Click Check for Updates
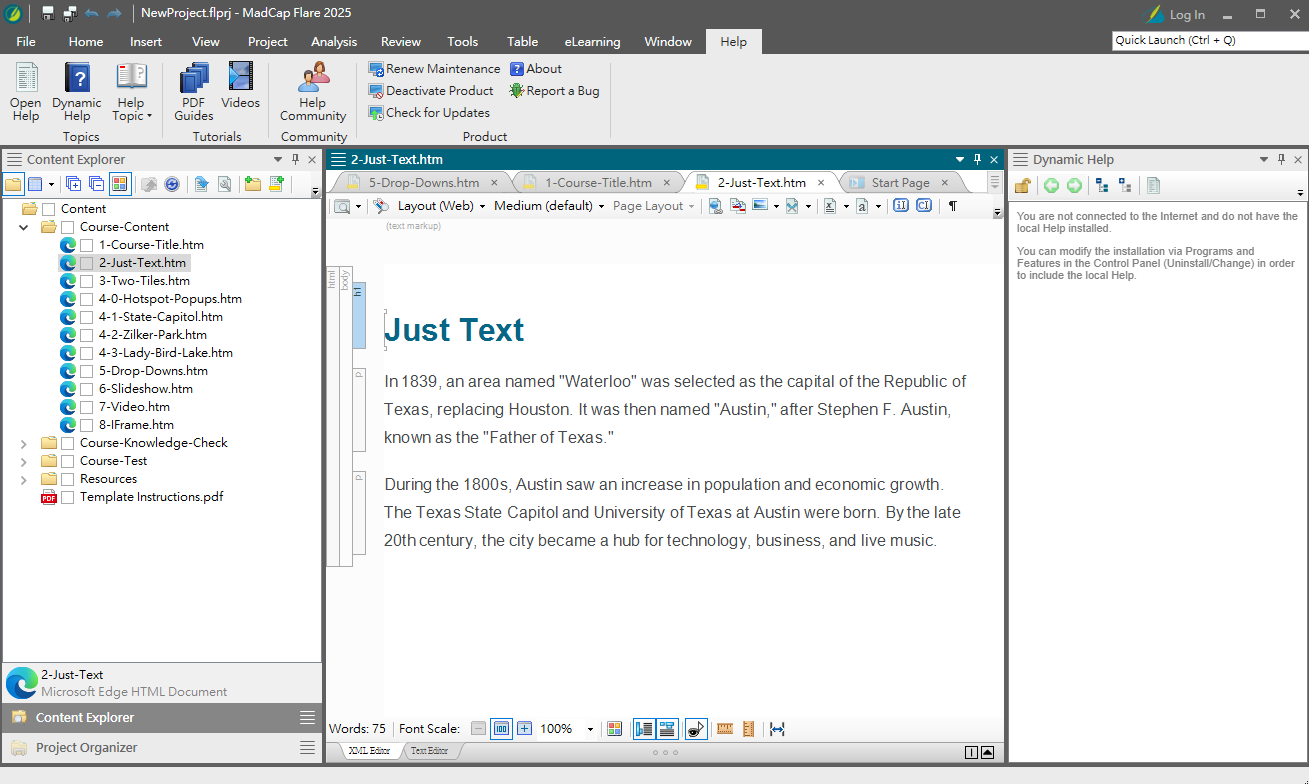 click(429, 113)
